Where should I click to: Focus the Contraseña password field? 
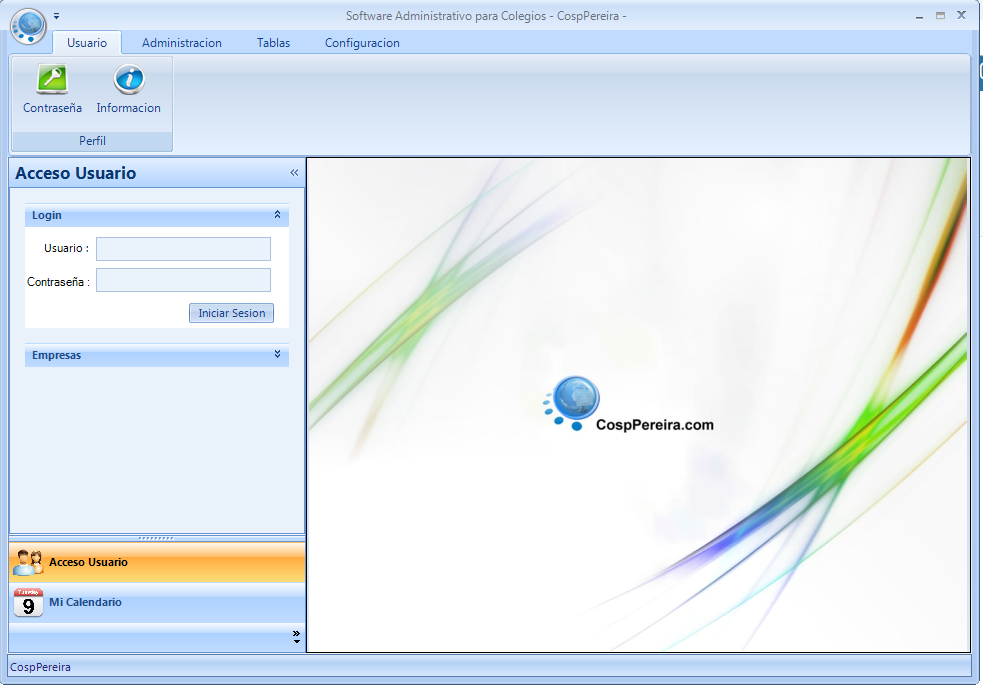[183, 280]
